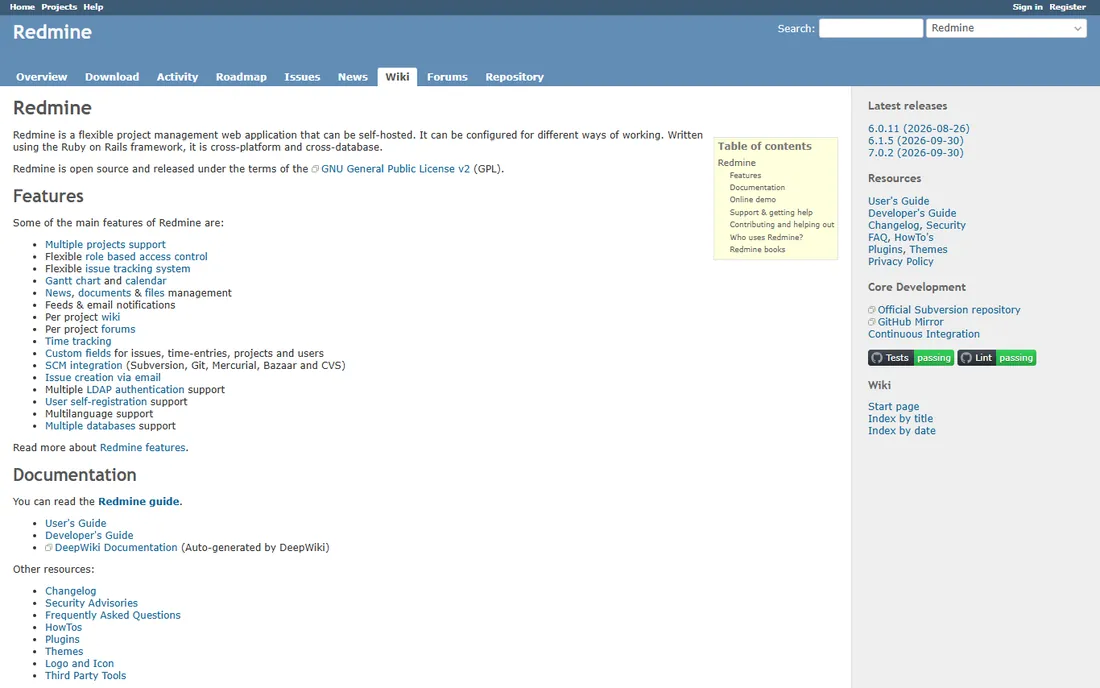Open the Repository tab
Screen dimensions: 1100x688
514,77
